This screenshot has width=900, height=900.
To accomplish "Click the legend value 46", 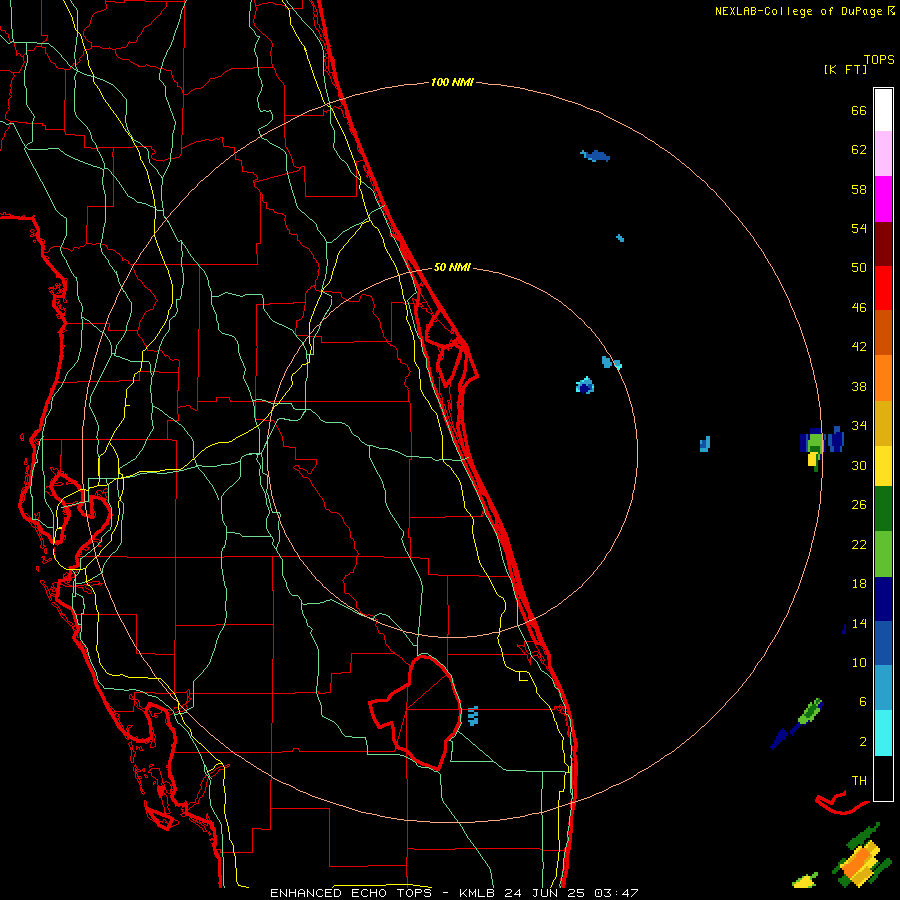I will tap(859, 308).
